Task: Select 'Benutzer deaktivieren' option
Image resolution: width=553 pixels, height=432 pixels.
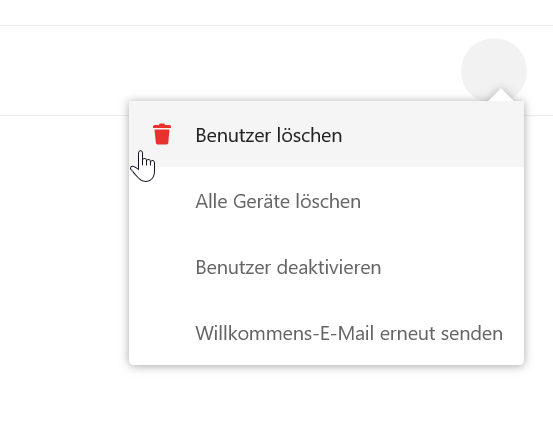Action: tap(326, 266)
